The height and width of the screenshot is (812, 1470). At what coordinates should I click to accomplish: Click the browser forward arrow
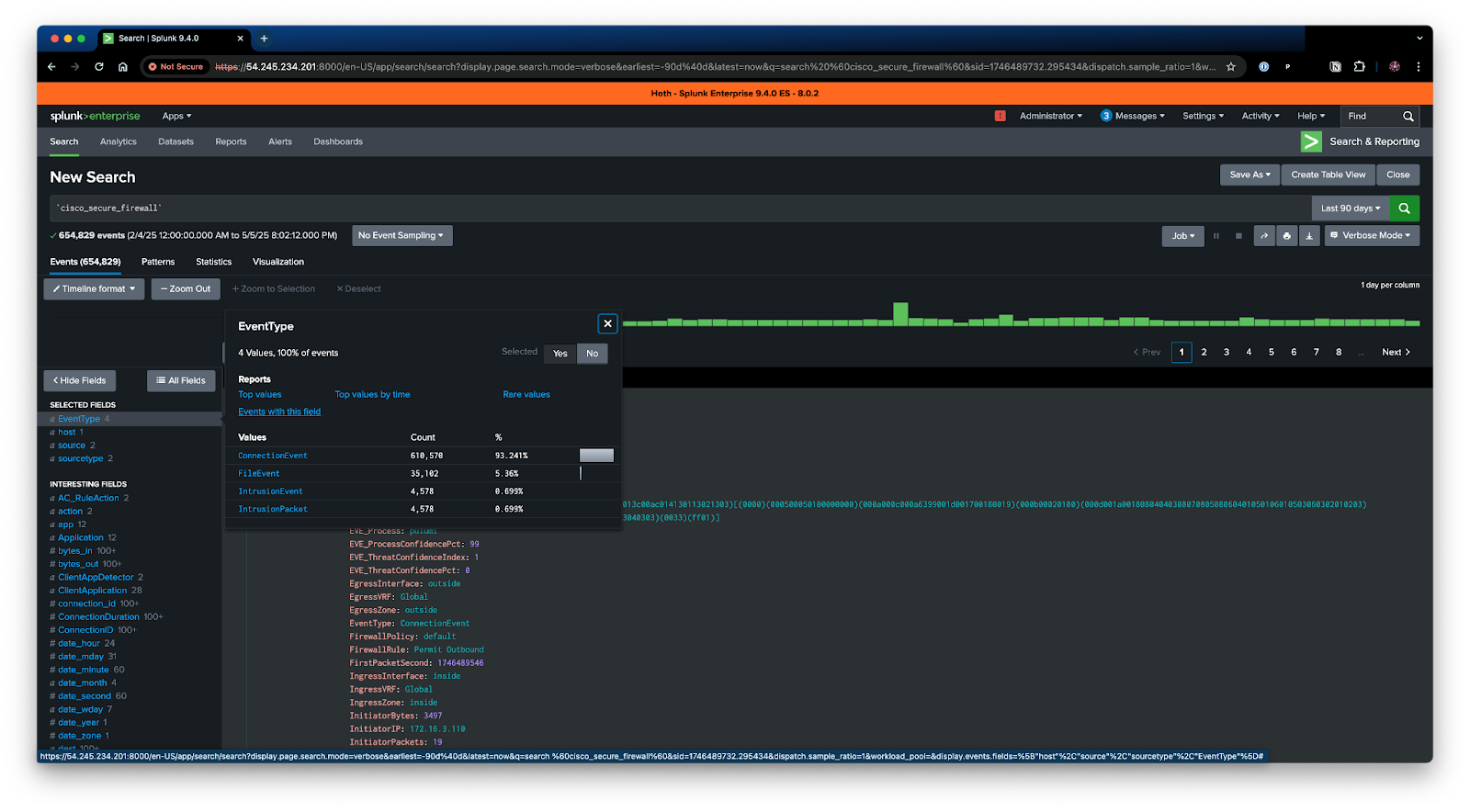(x=75, y=66)
